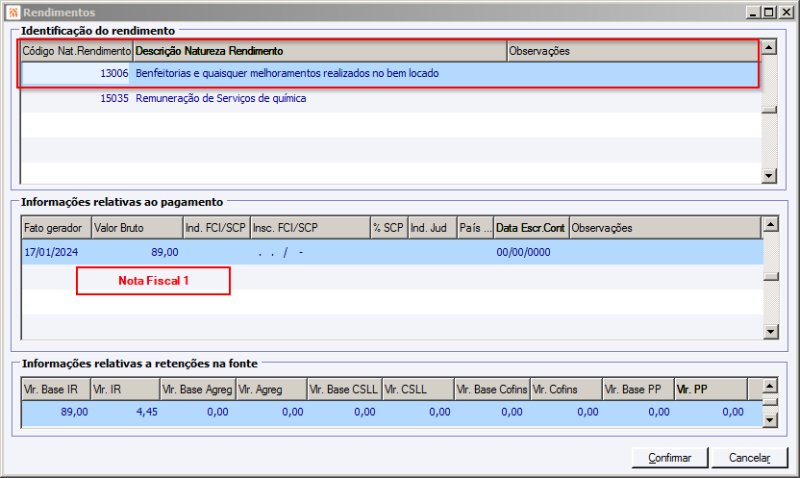Click up arrow of retenções na fonte scrollbar
Screen dimensions: 800x478
(770, 386)
